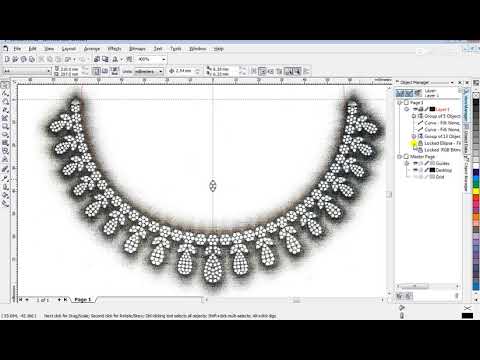
Task: Open the Arrange menu
Action: click(x=92, y=49)
